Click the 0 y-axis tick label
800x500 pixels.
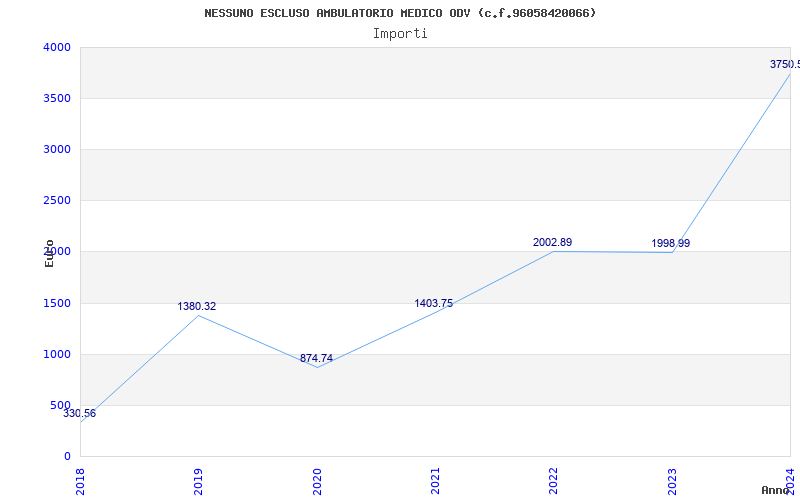click(x=67, y=457)
